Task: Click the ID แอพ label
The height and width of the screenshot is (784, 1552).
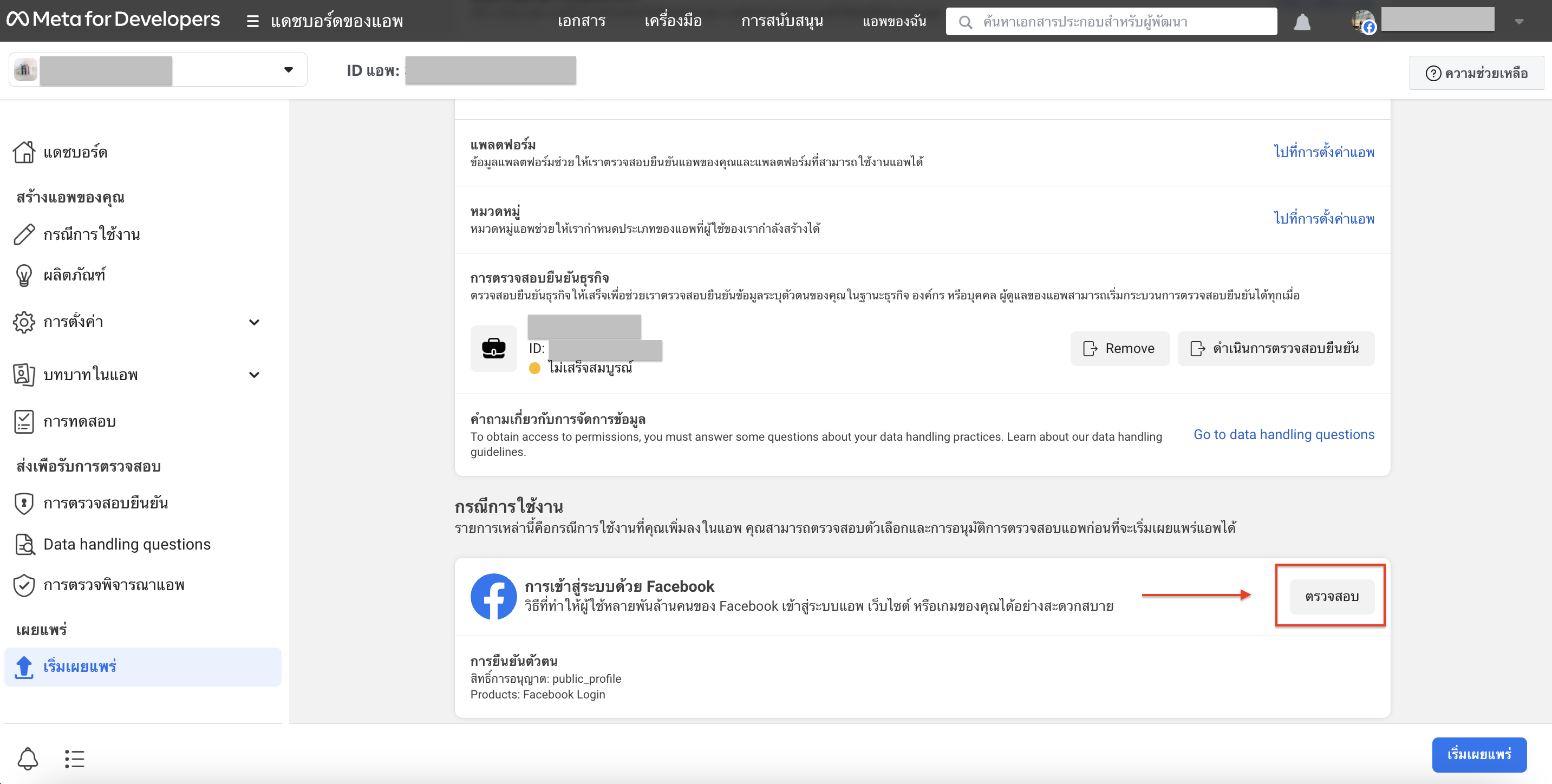Action: coord(373,70)
